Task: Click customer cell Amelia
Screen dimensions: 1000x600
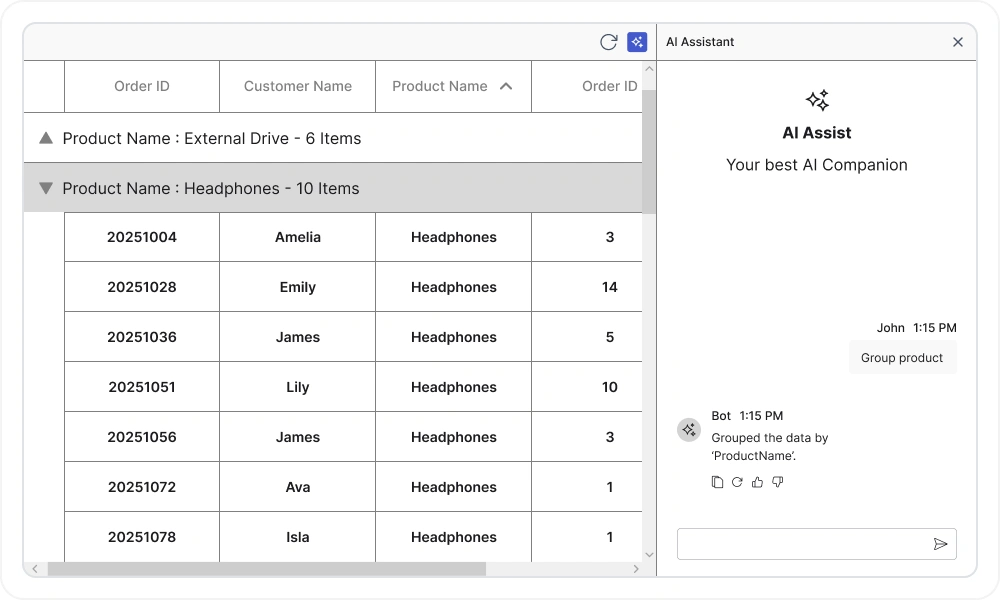Action: click(298, 237)
